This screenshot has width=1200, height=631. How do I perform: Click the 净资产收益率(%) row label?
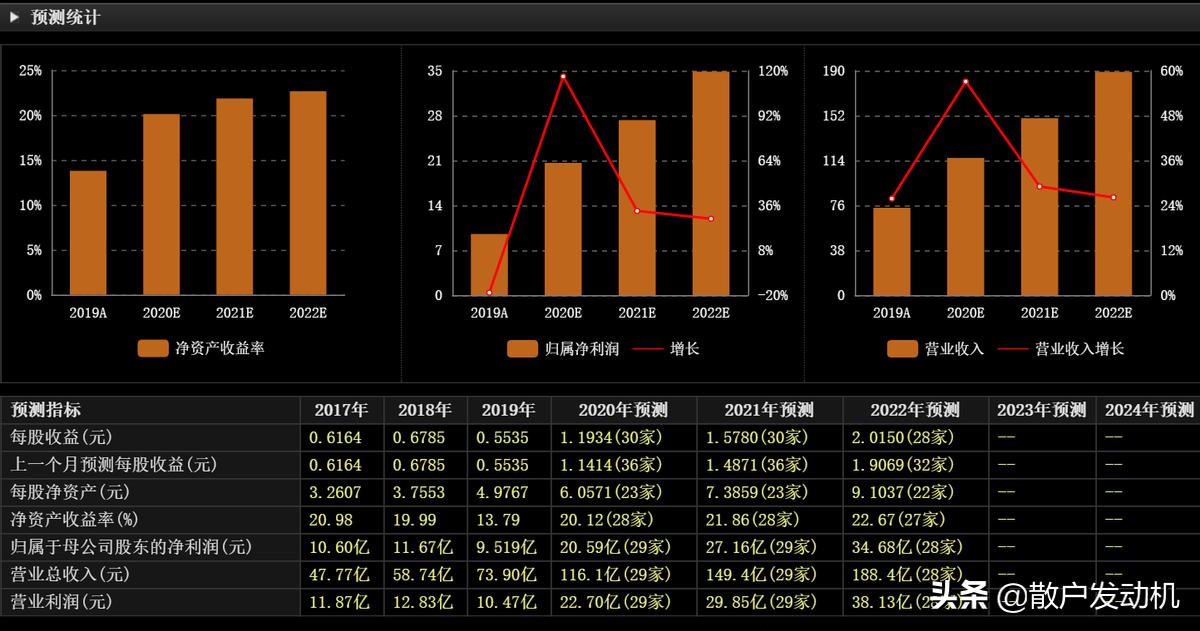pyautogui.click(x=73, y=519)
